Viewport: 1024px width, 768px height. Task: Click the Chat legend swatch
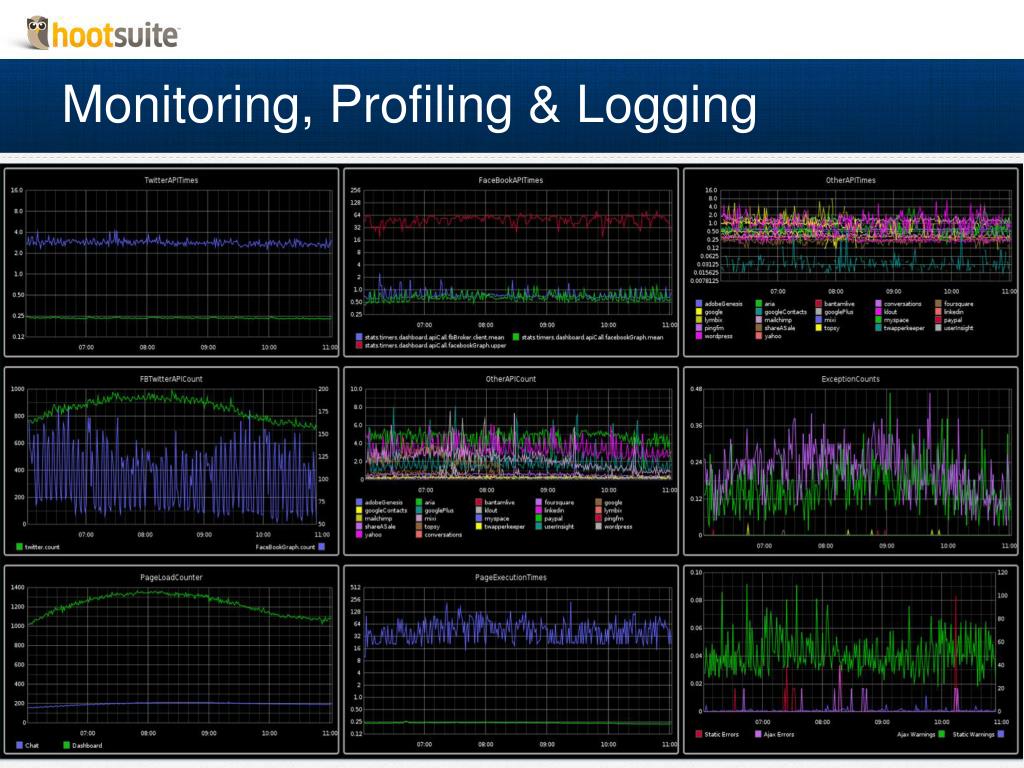(19, 745)
